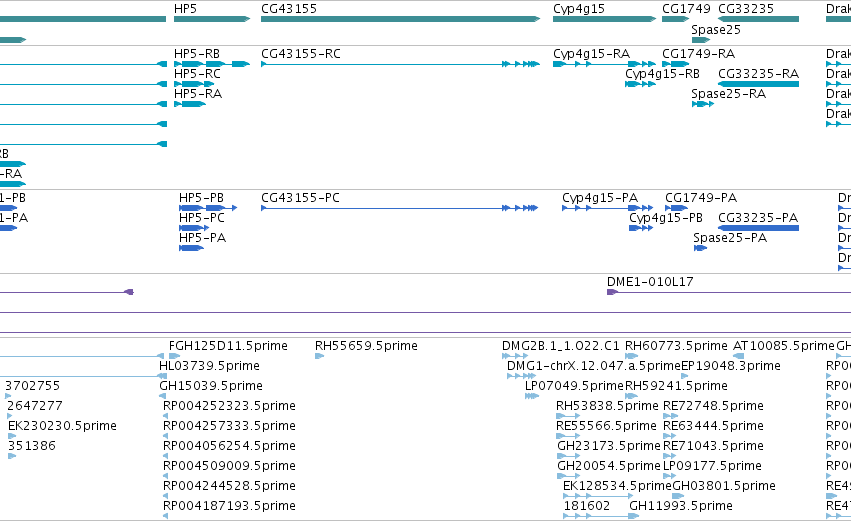Select the Cyp4g15 gene label
Viewport: 851px width, 521px height.
(579, 9)
